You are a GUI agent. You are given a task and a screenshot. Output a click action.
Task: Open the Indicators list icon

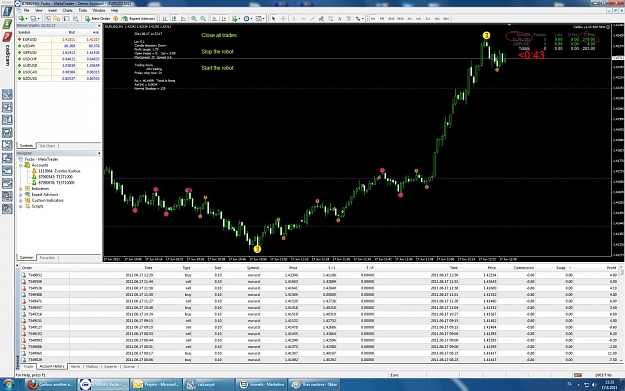[x=234, y=18]
